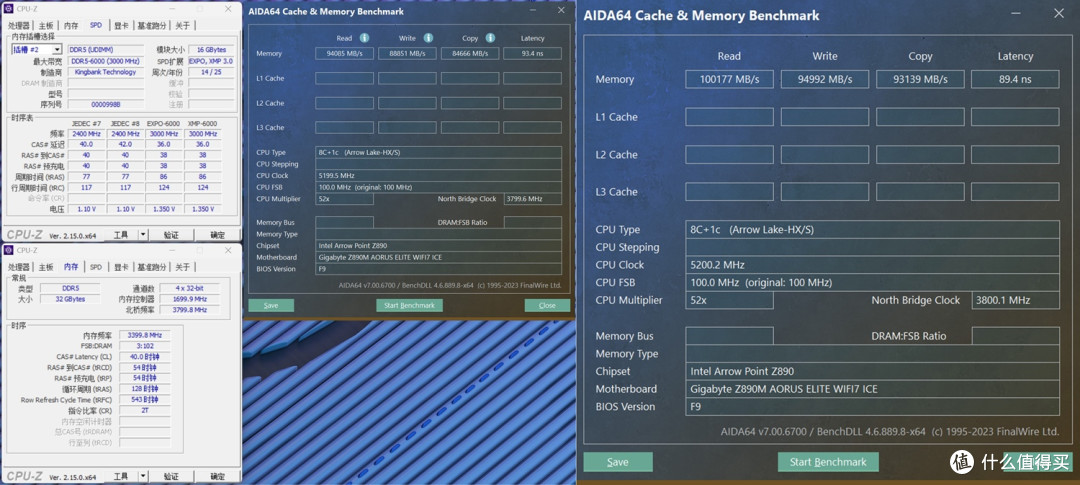Image resolution: width=1080 pixels, height=485 pixels.
Task: Click the 93139 MB/s memory copy value
Action: [x=920, y=79]
